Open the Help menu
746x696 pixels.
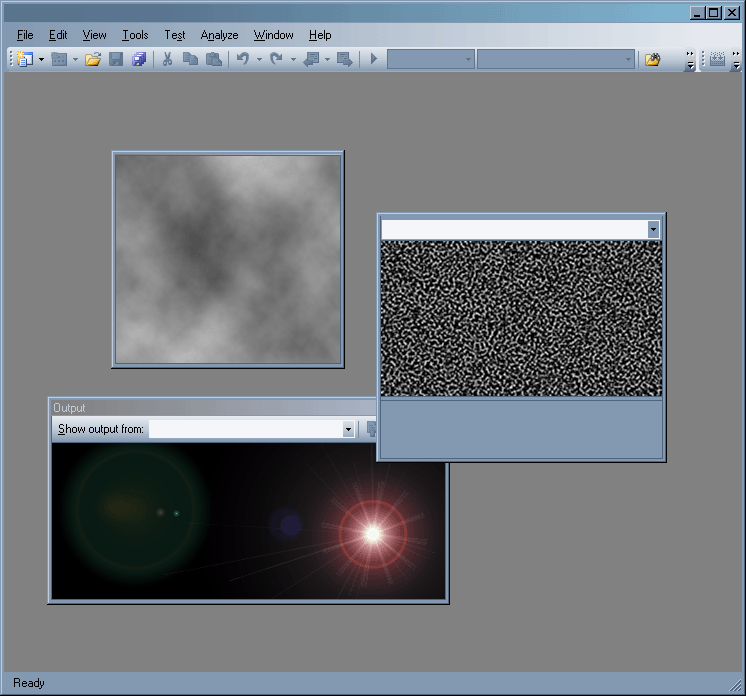[320, 35]
